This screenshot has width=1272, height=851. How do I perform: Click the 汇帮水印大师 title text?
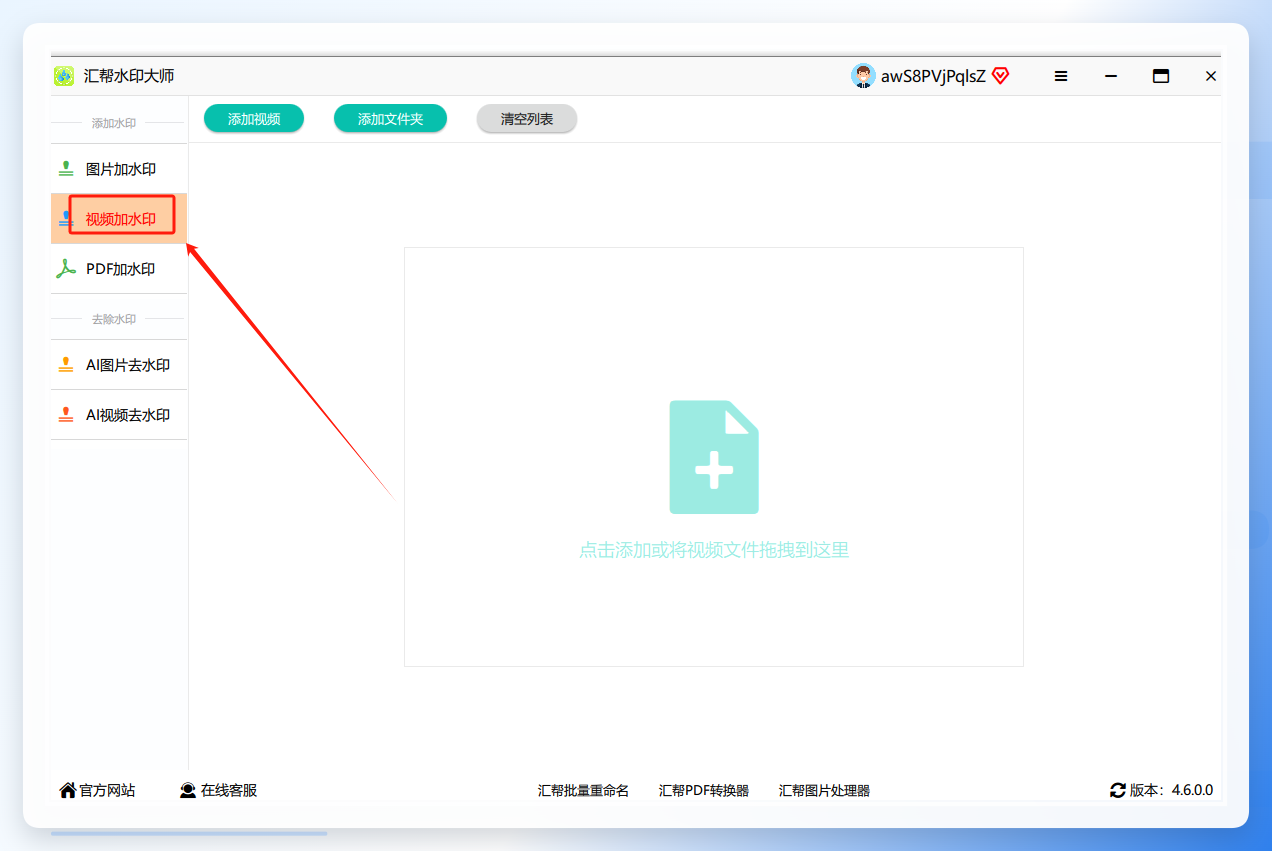[129, 76]
